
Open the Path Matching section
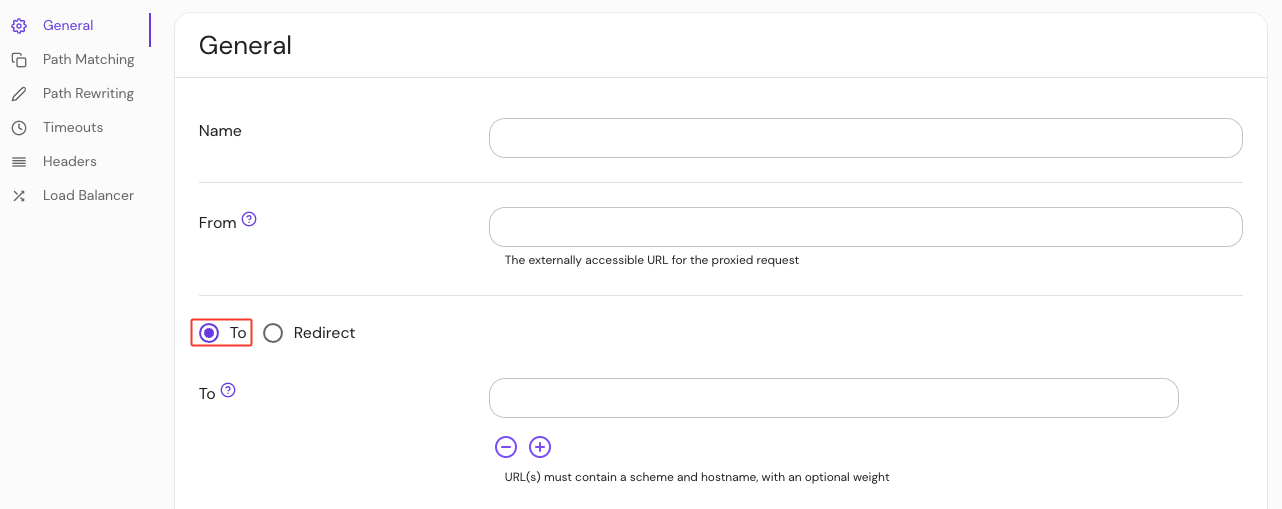pyautogui.click(x=88, y=60)
